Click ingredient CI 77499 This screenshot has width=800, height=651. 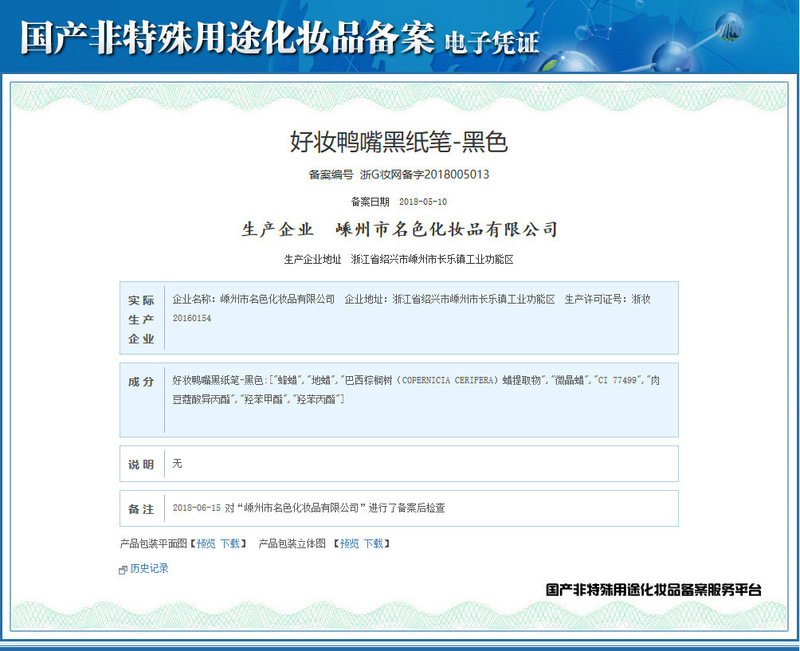pyautogui.click(x=617, y=381)
